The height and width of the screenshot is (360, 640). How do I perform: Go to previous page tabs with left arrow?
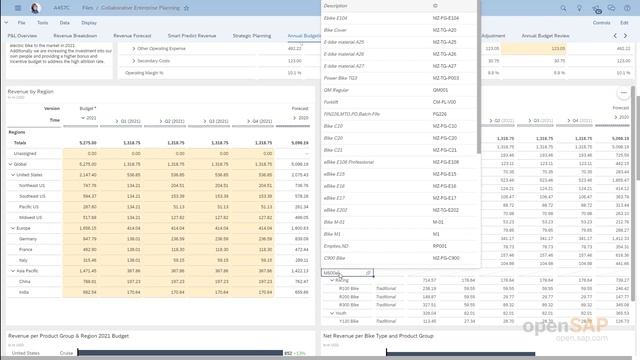pos(615,36)
